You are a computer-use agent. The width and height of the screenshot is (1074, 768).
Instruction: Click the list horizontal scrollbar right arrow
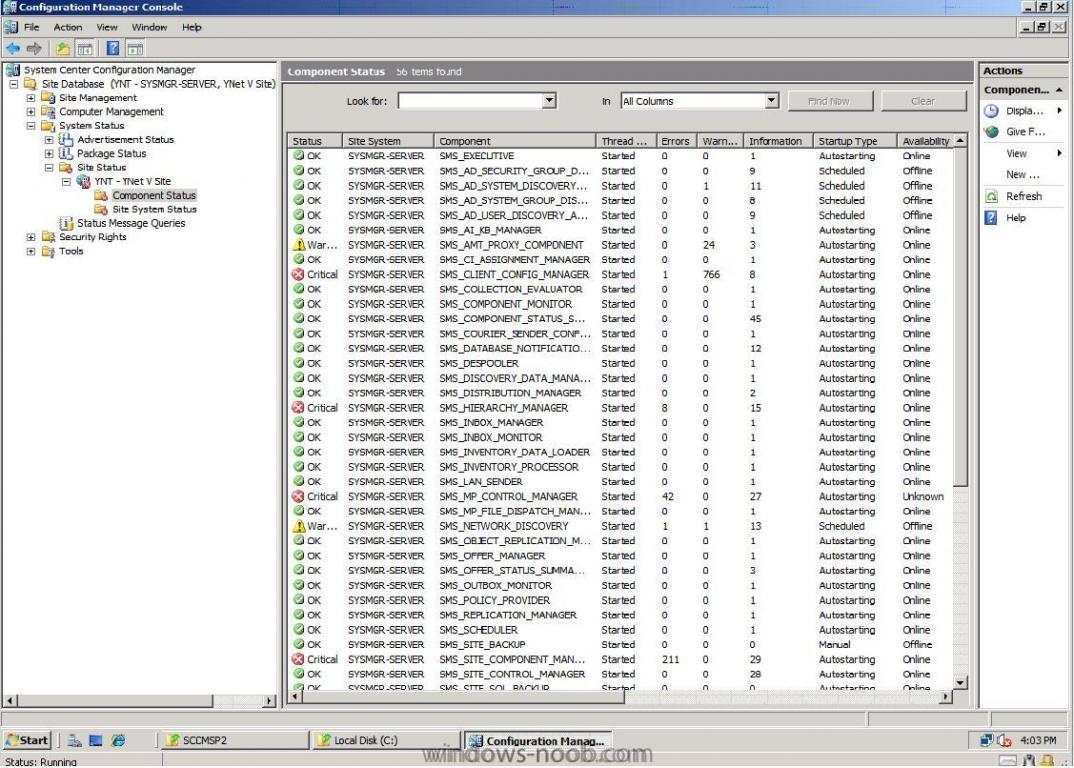[946, 697]
